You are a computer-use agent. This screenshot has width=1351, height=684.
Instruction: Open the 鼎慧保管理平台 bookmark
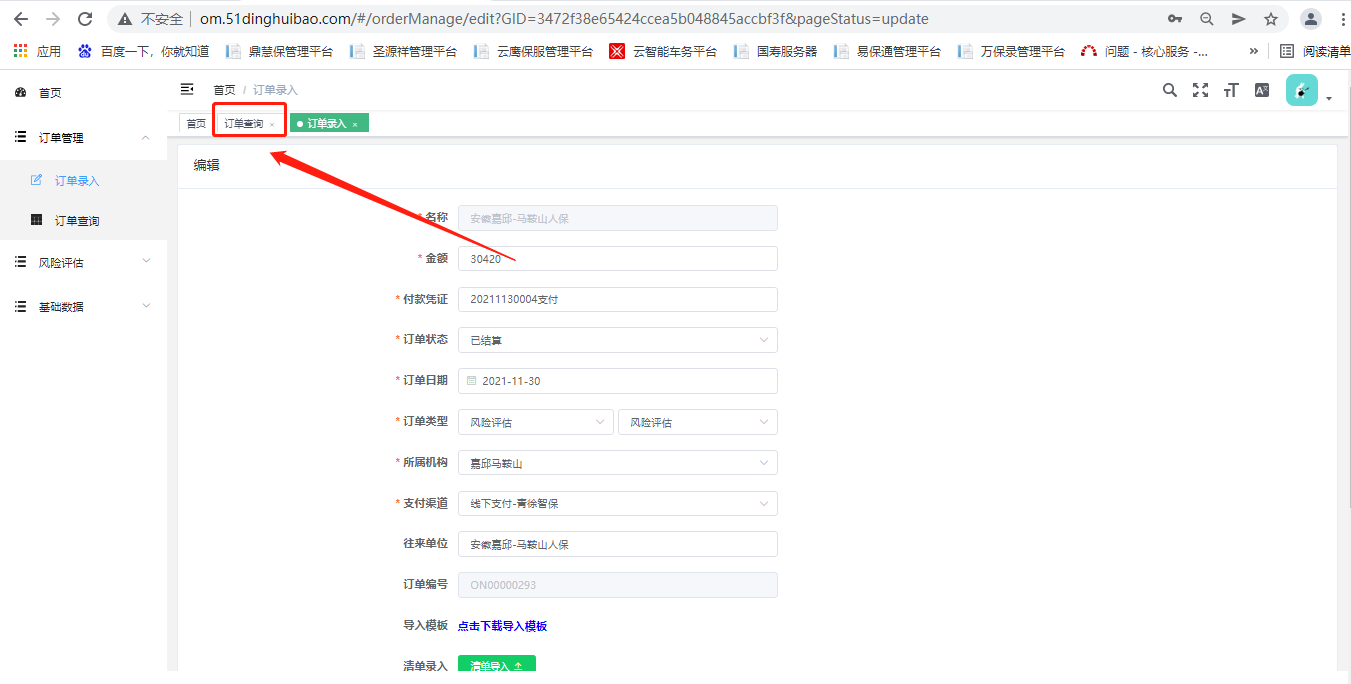point(279,51)
